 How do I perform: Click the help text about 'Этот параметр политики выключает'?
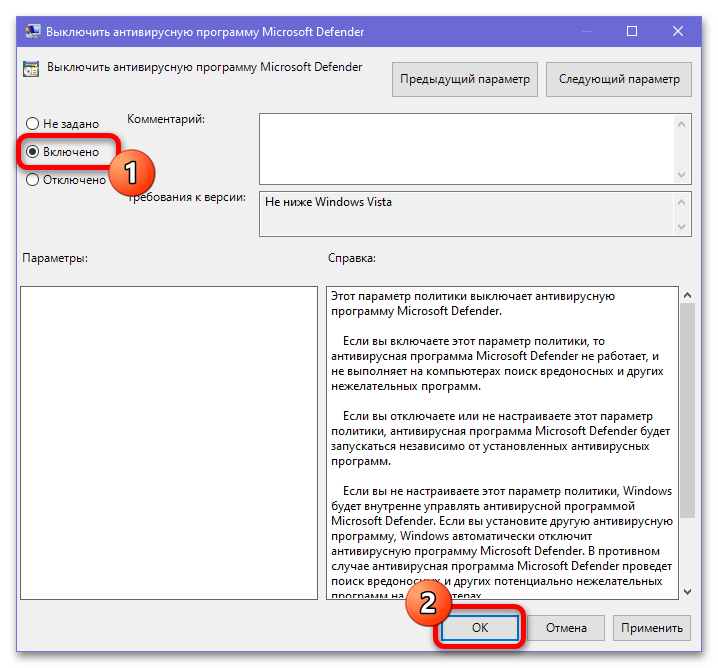[x=473, y=304]
